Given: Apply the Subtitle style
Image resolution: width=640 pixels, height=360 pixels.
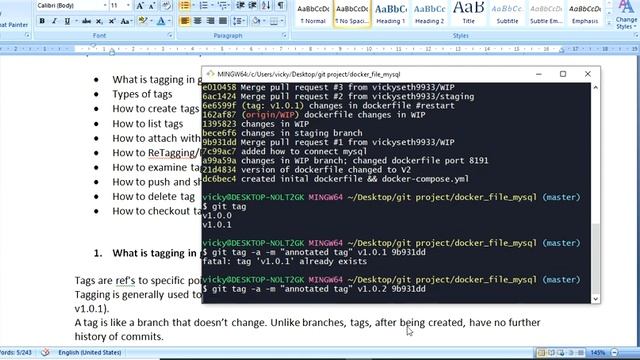Looking at the screenshot, I should click(507, 13).
